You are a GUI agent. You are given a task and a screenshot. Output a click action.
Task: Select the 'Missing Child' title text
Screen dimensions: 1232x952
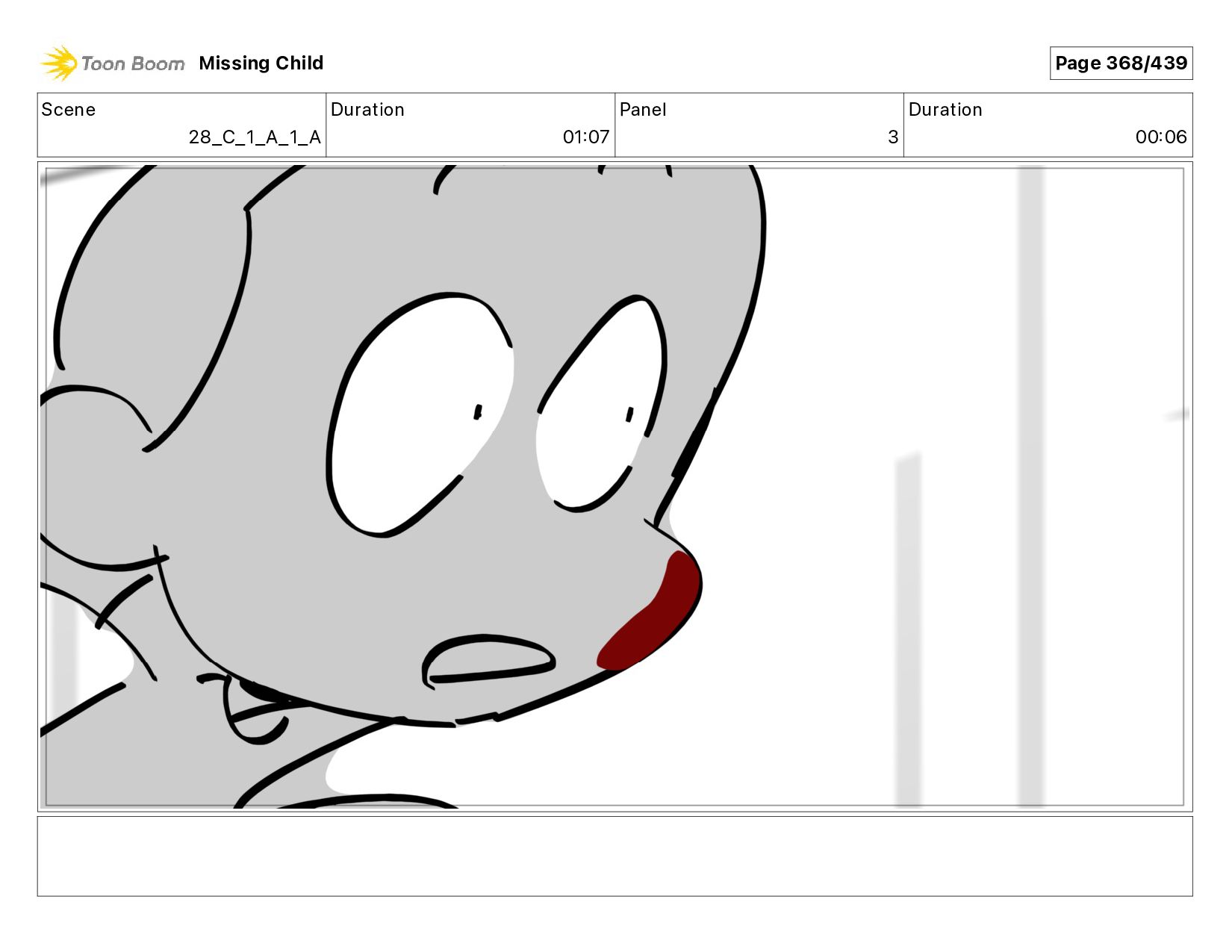[261, 63]
